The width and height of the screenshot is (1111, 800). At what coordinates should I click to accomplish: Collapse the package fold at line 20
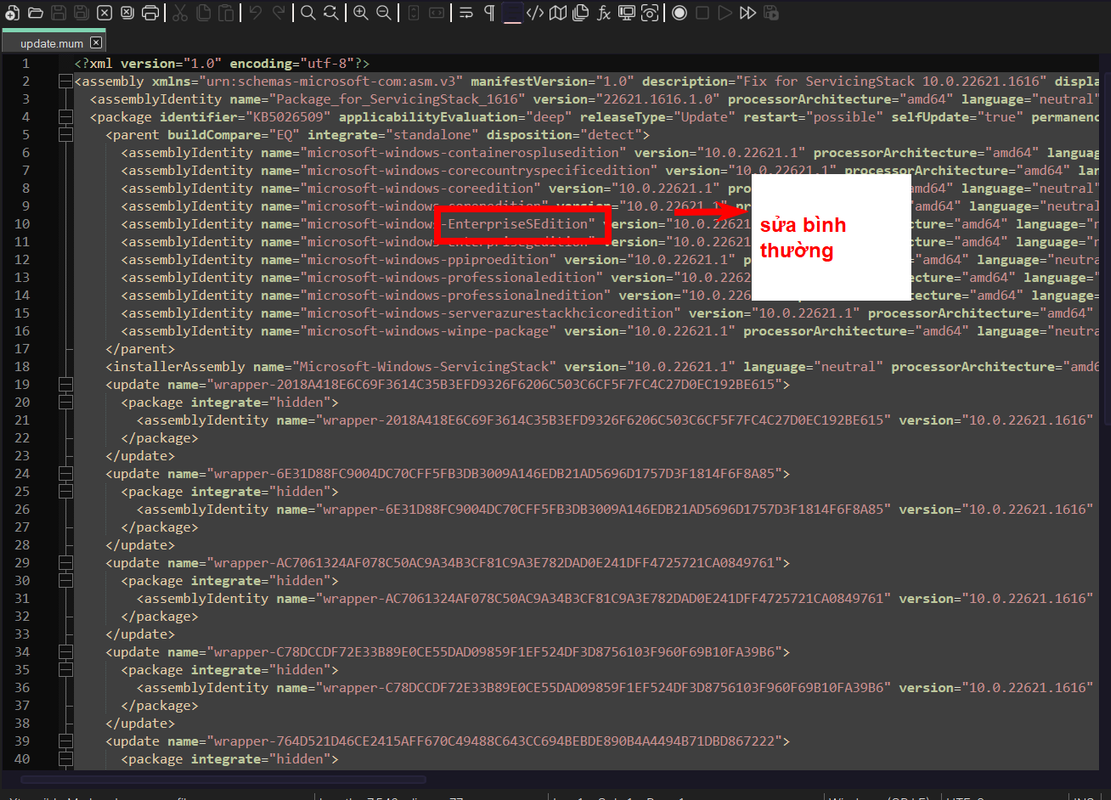(65, 402)
